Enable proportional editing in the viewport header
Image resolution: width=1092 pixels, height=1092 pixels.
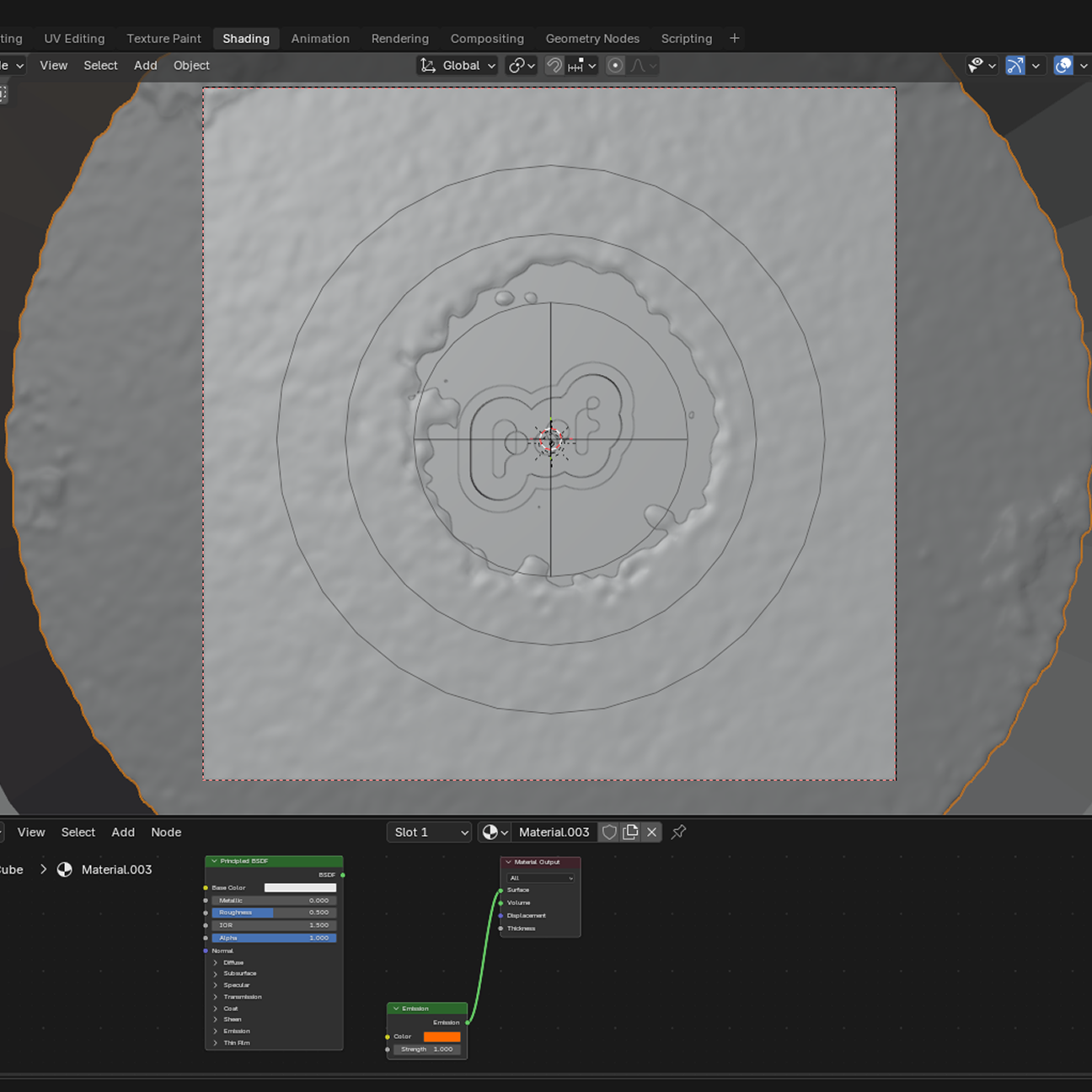tap(615, 65)
